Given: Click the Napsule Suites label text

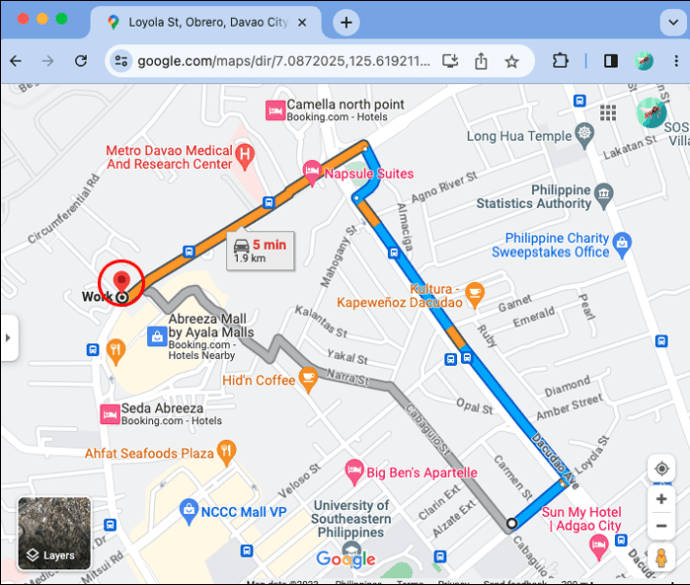Looking at the screenshot, I should [369, 174].
